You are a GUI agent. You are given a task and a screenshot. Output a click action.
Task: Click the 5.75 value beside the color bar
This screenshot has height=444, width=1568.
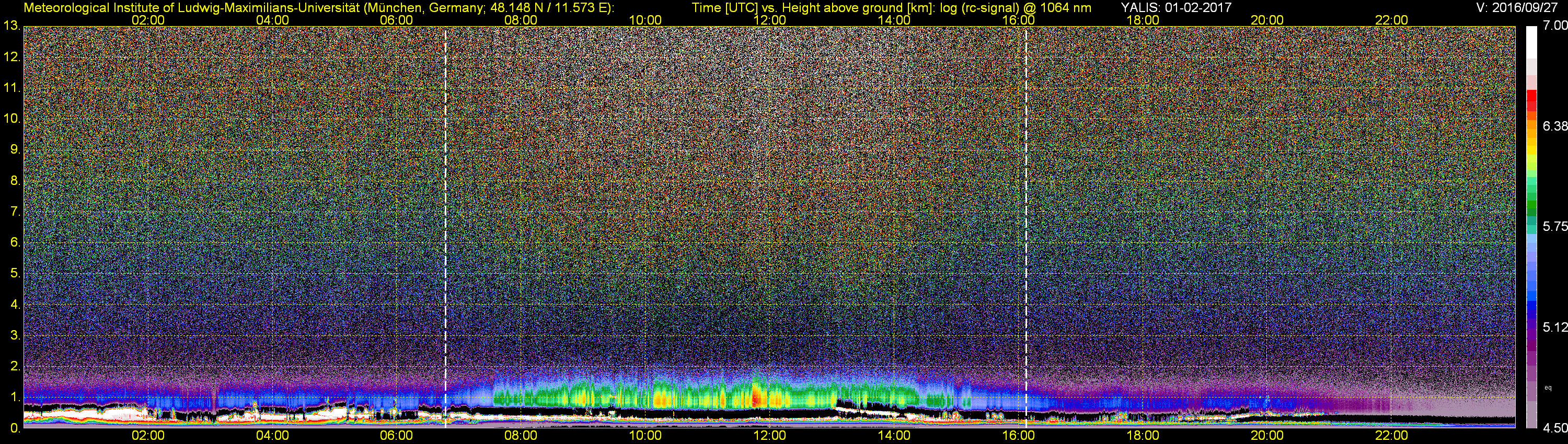(1554, 226)
